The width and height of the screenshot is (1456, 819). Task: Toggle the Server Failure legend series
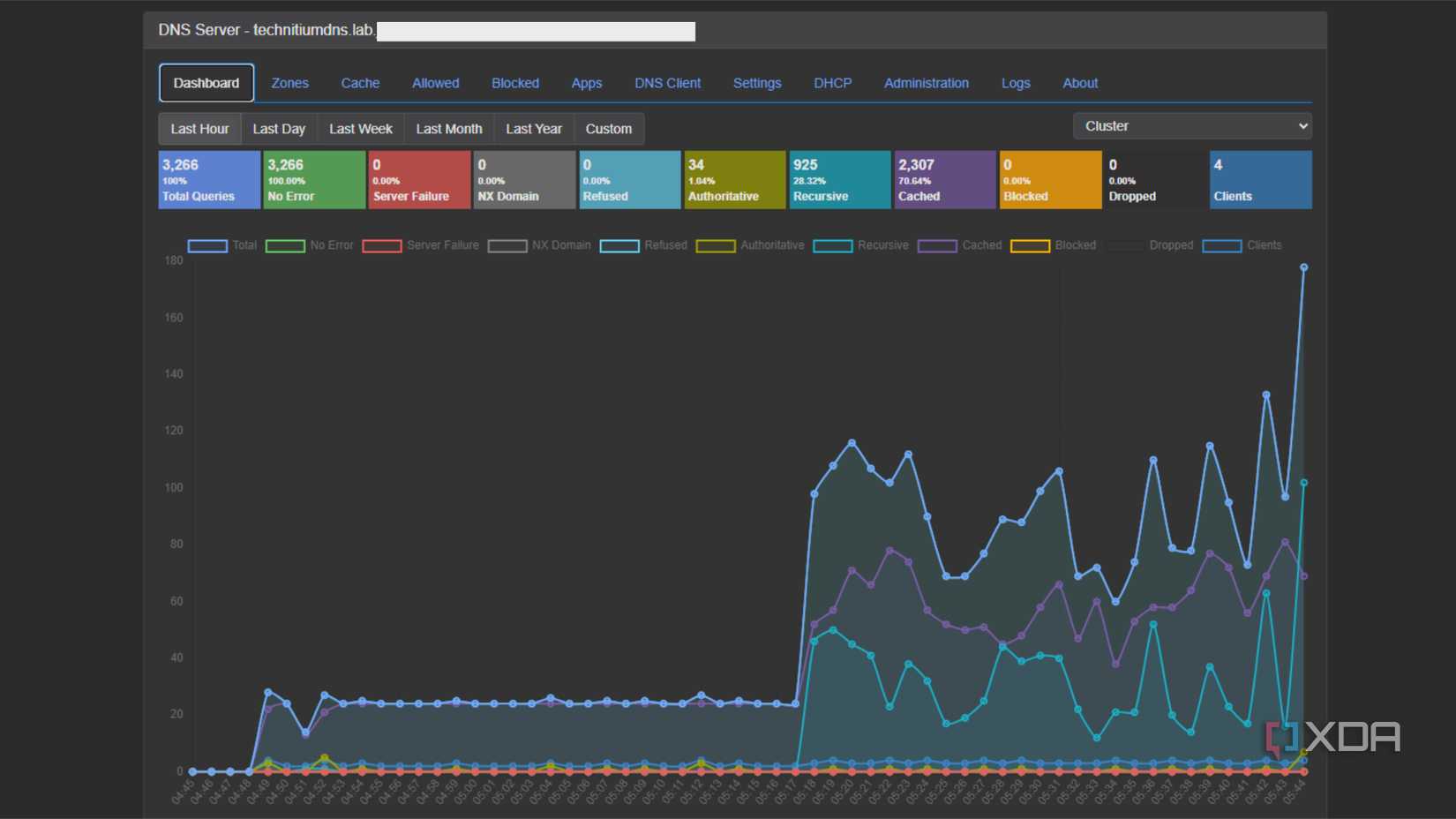tap(421, 245)
